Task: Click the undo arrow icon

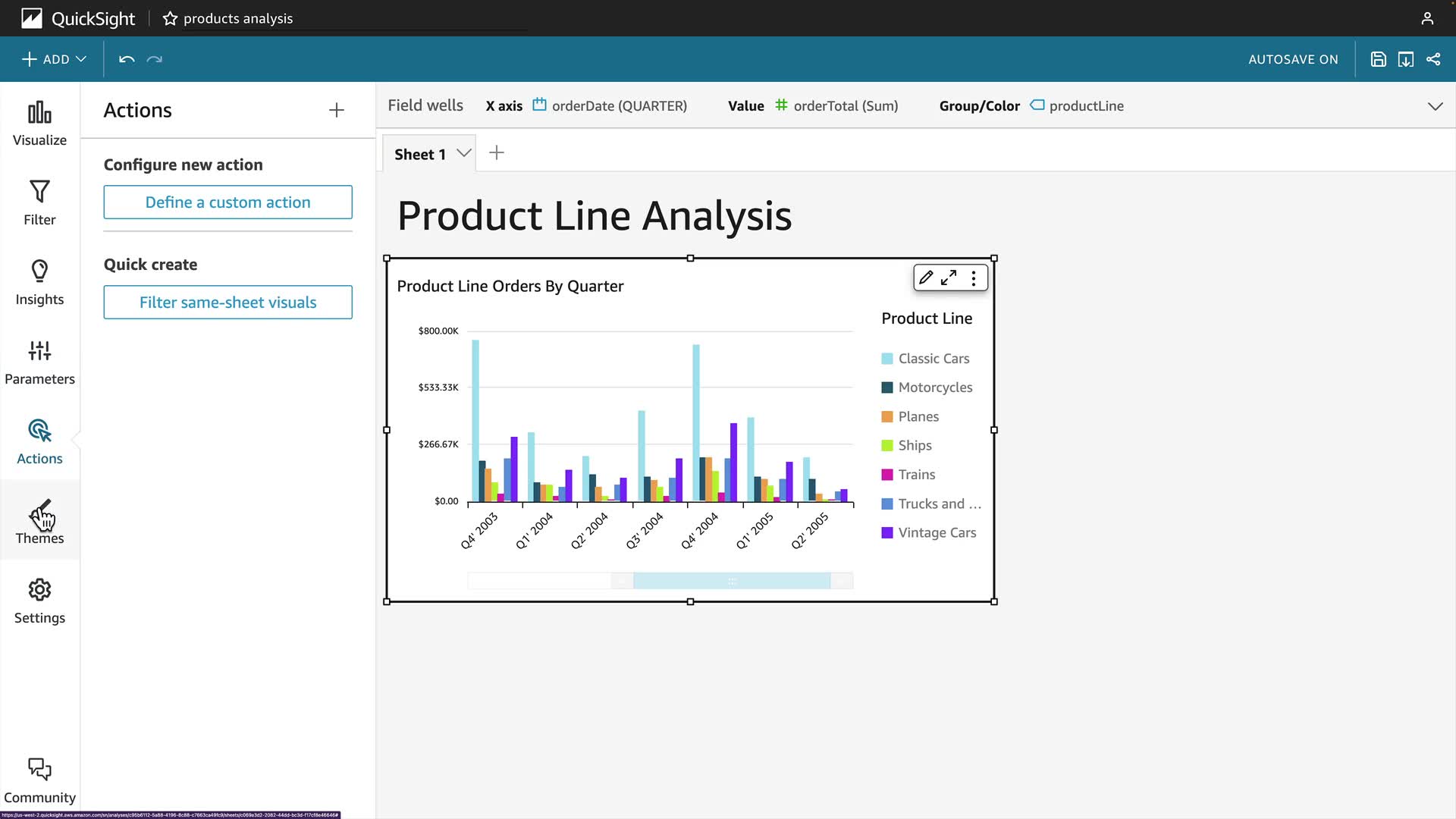Action: pyautogui.click(x=127, y=59)
